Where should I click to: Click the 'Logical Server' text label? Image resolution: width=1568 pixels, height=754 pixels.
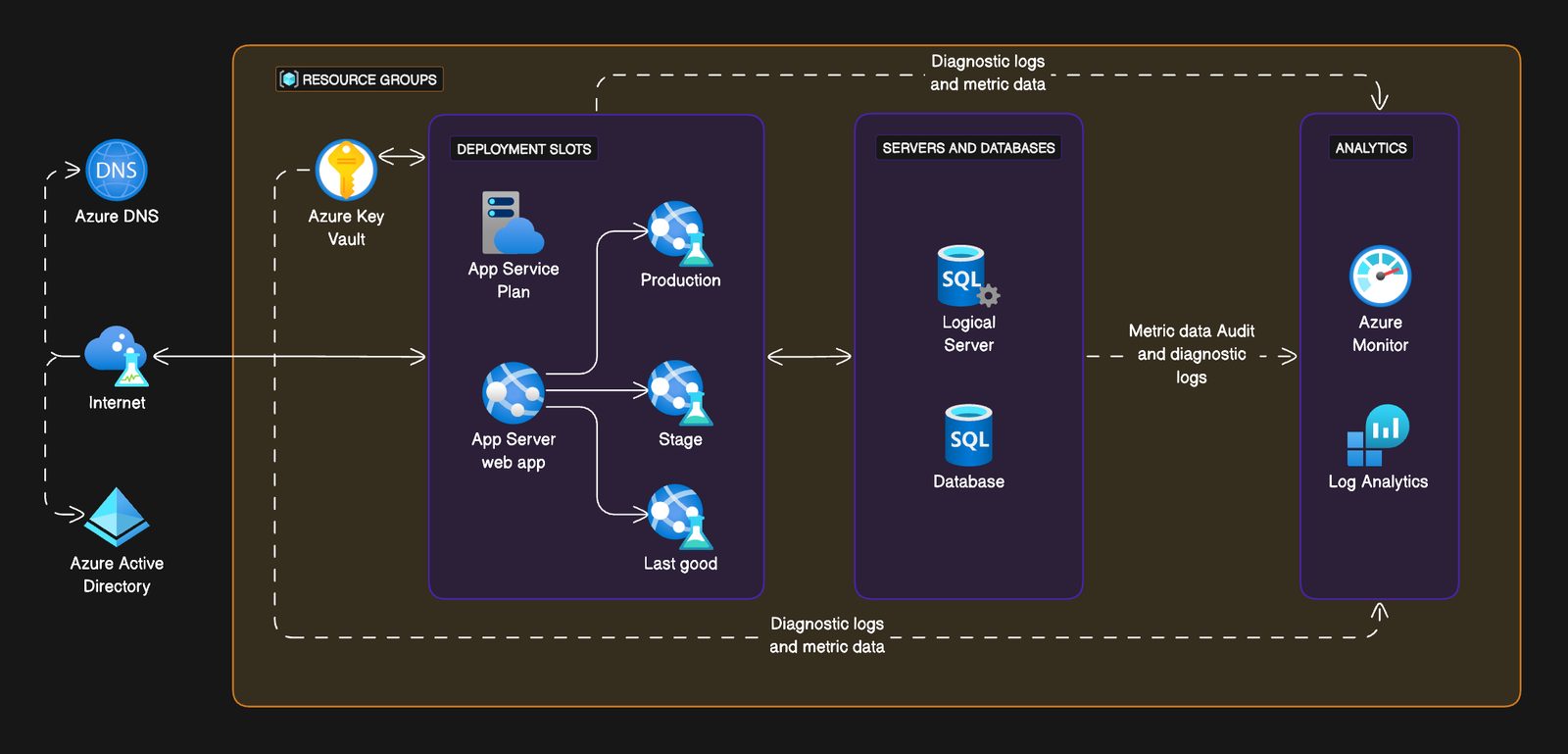(968, 333)
